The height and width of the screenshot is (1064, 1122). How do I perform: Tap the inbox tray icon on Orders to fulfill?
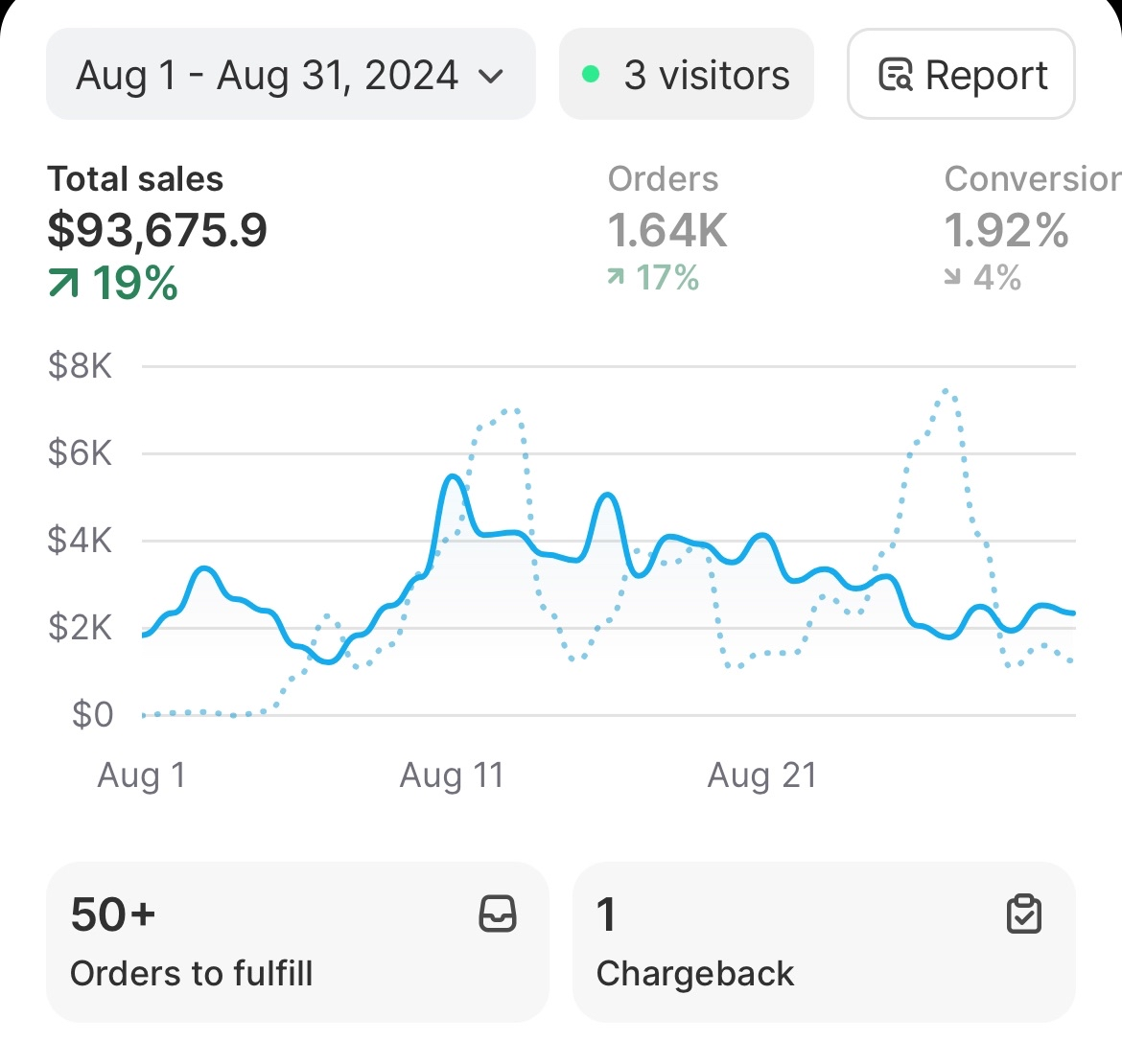pyautogui.click(x=498, y=914)
